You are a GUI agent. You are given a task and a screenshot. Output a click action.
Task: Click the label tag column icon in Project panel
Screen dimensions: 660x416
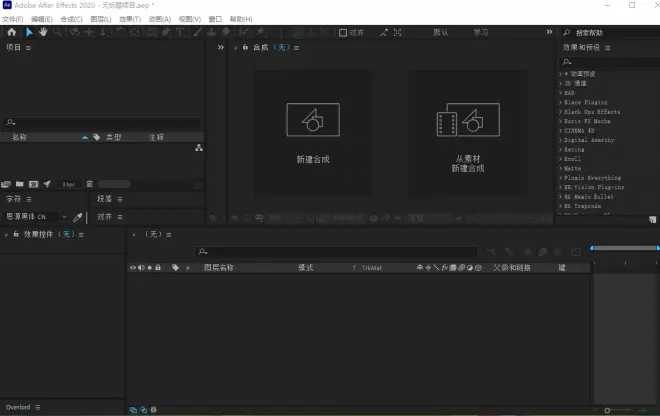pos(96,137)
